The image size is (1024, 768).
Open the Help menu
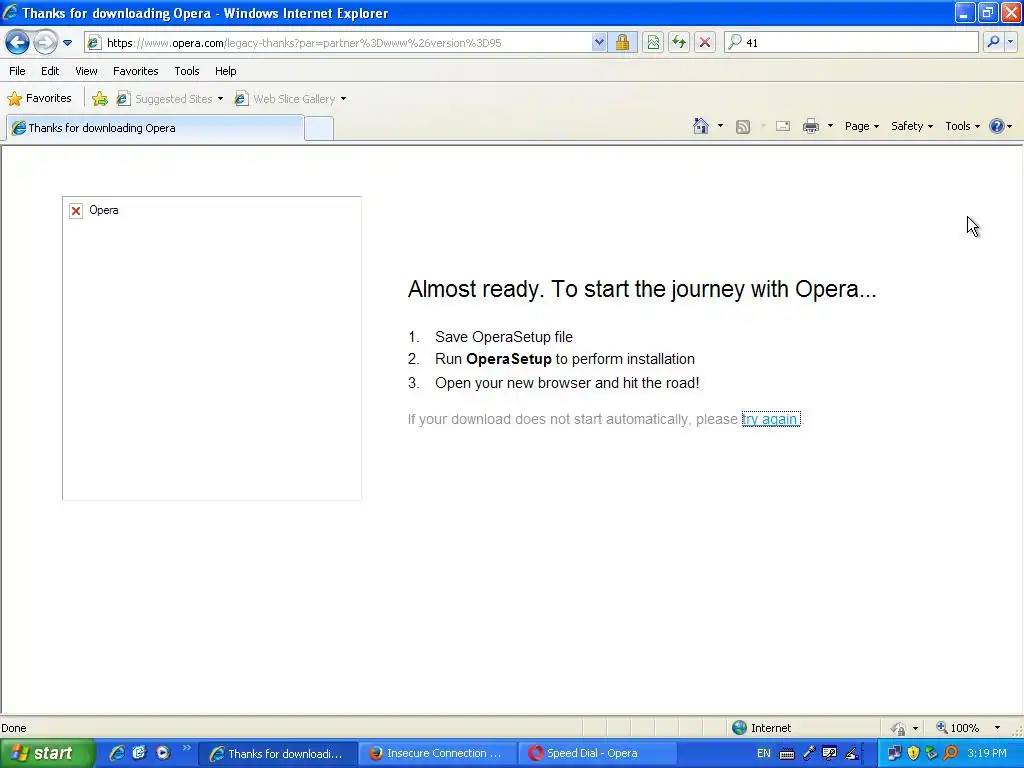225,71
